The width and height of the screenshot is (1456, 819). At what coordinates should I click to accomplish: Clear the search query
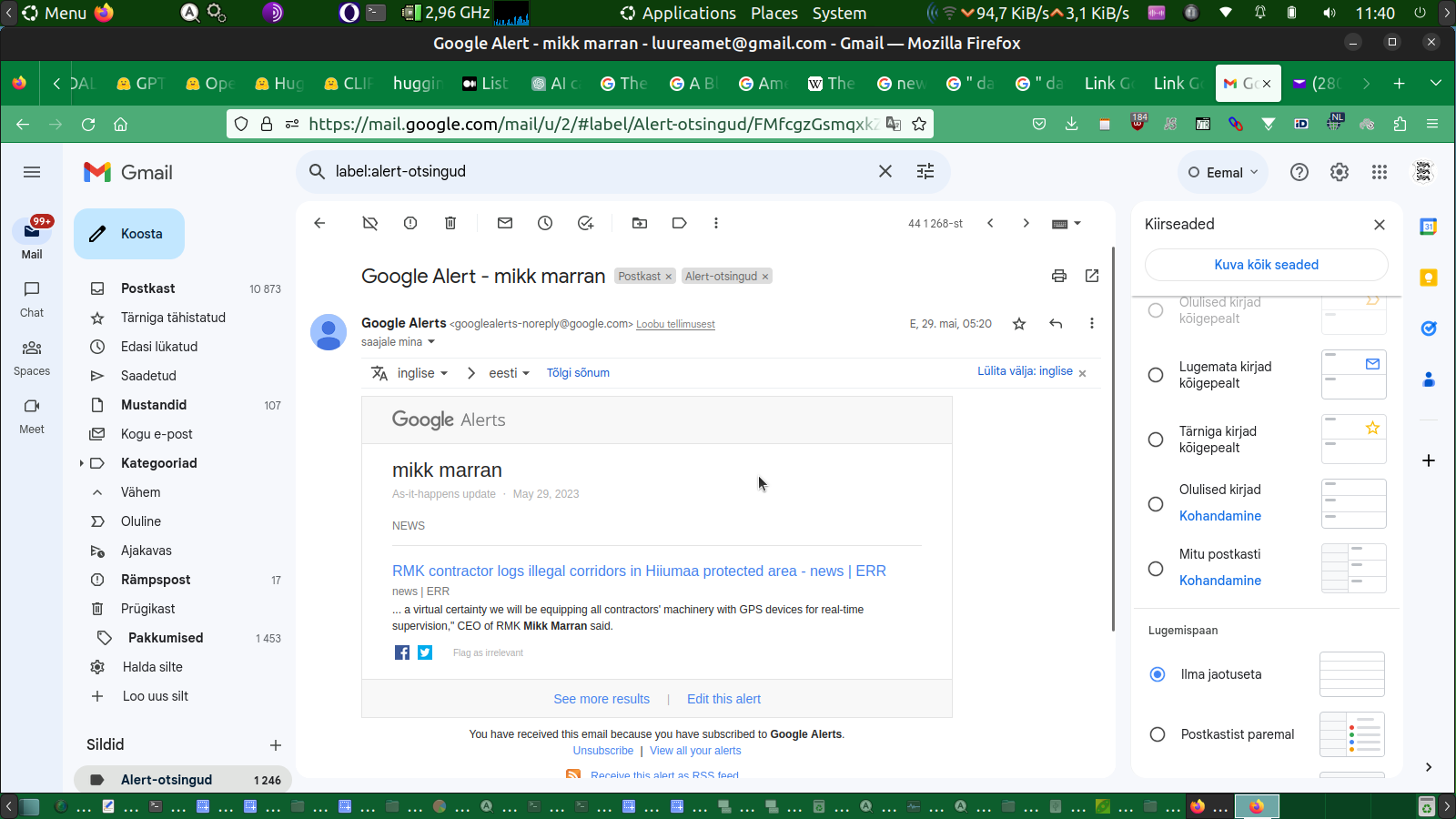click(885, 171)
